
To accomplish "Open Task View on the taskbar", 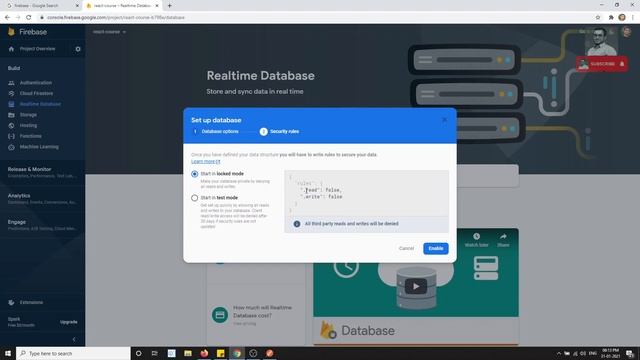I will point(155,353).
